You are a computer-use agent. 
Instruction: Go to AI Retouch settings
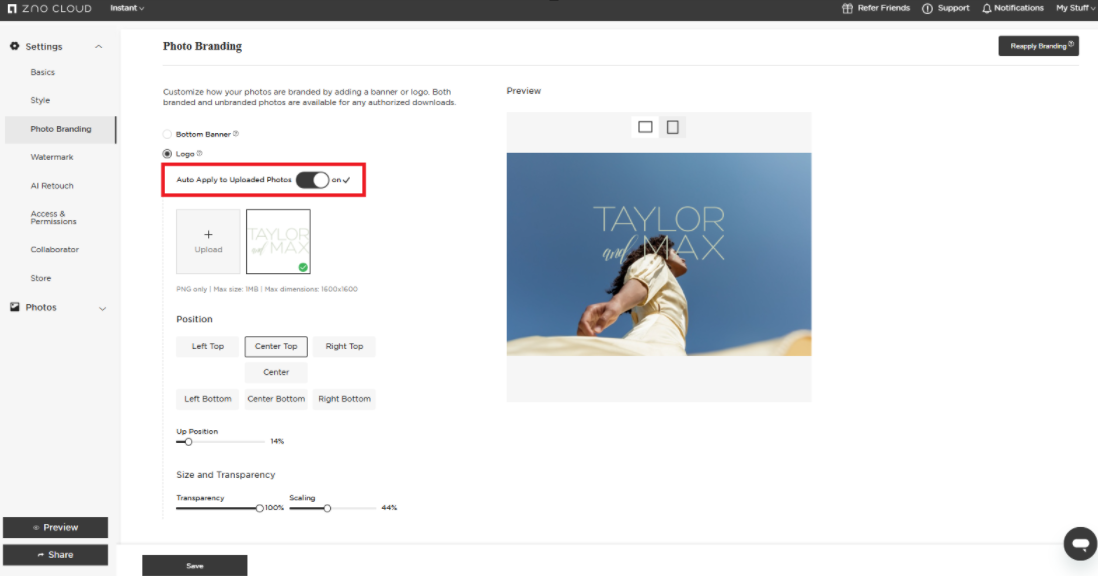pyautogui.click(x=52, y=186)
